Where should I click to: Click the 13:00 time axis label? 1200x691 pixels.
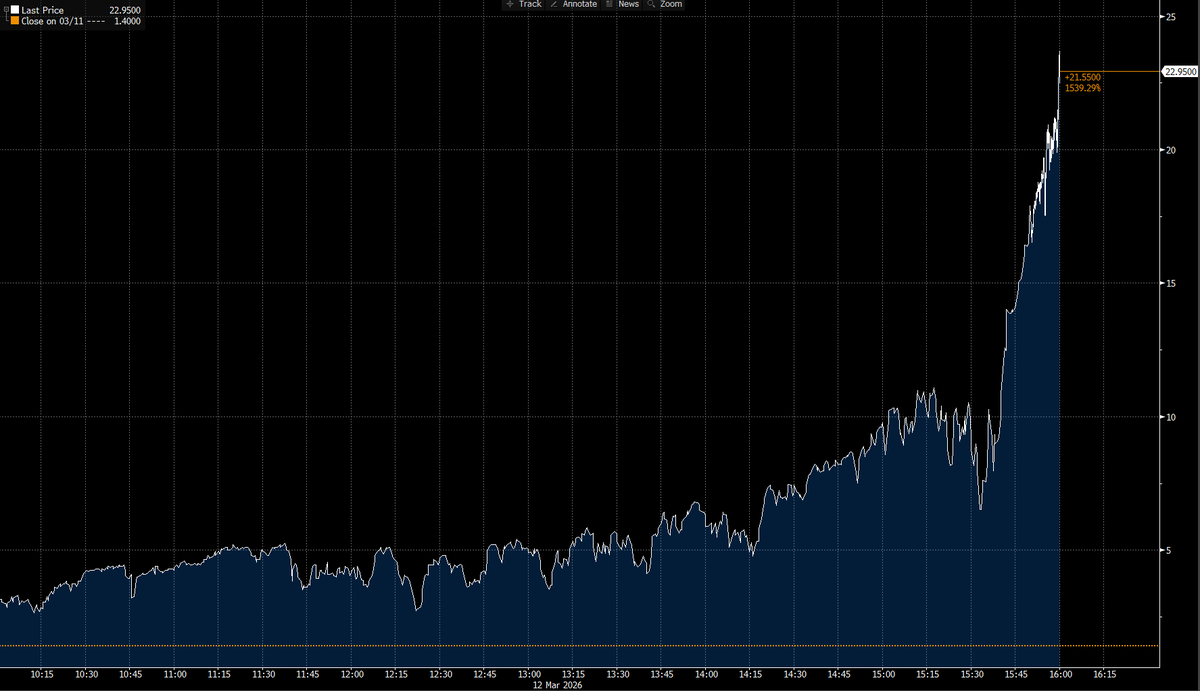[529, 674]
